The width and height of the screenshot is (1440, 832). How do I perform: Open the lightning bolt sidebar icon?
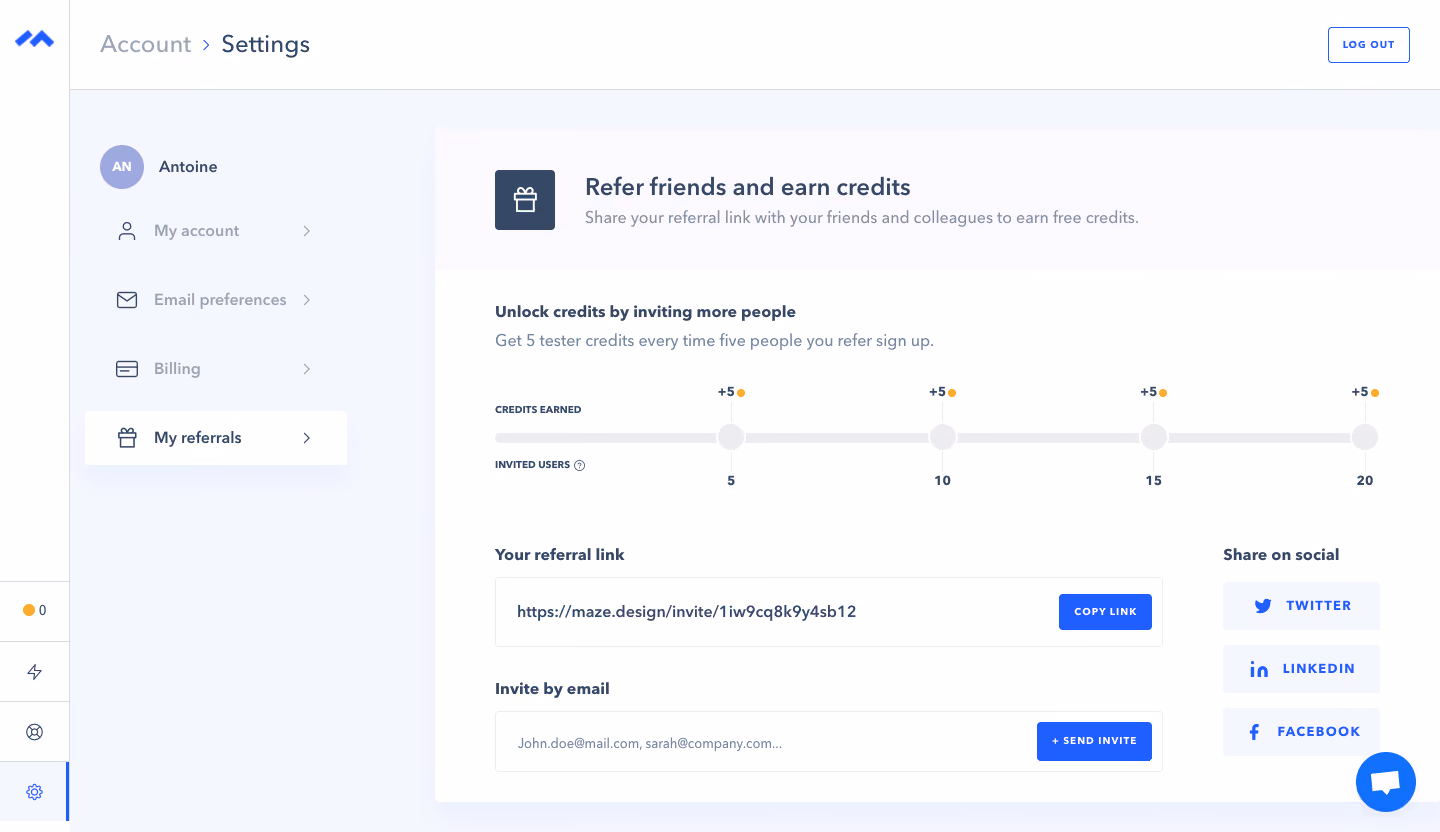[x=34, y=672]
